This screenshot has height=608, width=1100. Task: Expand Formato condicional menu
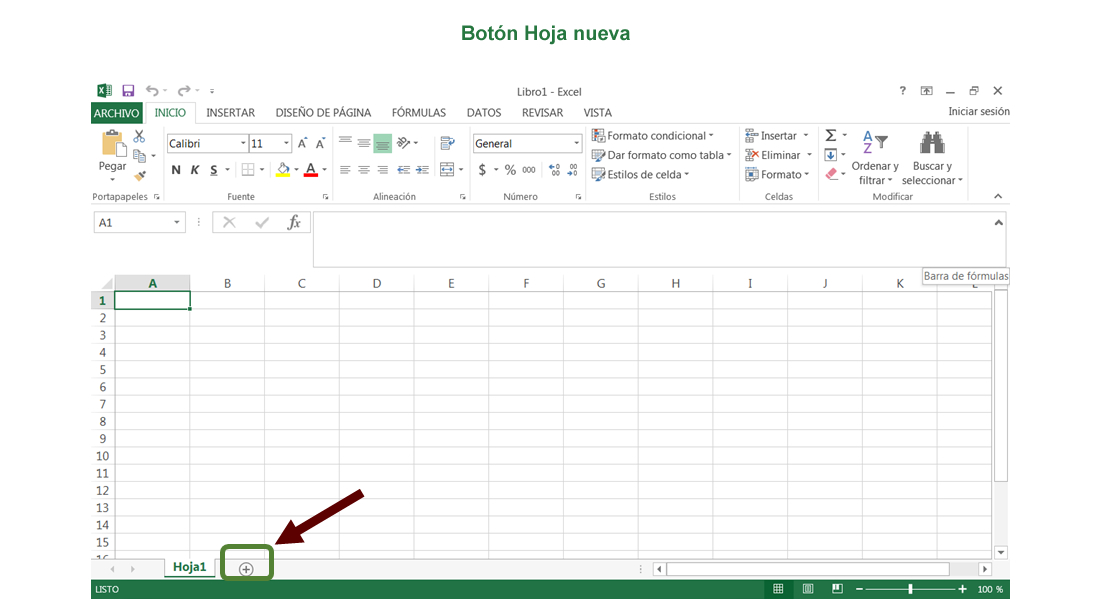653,135
